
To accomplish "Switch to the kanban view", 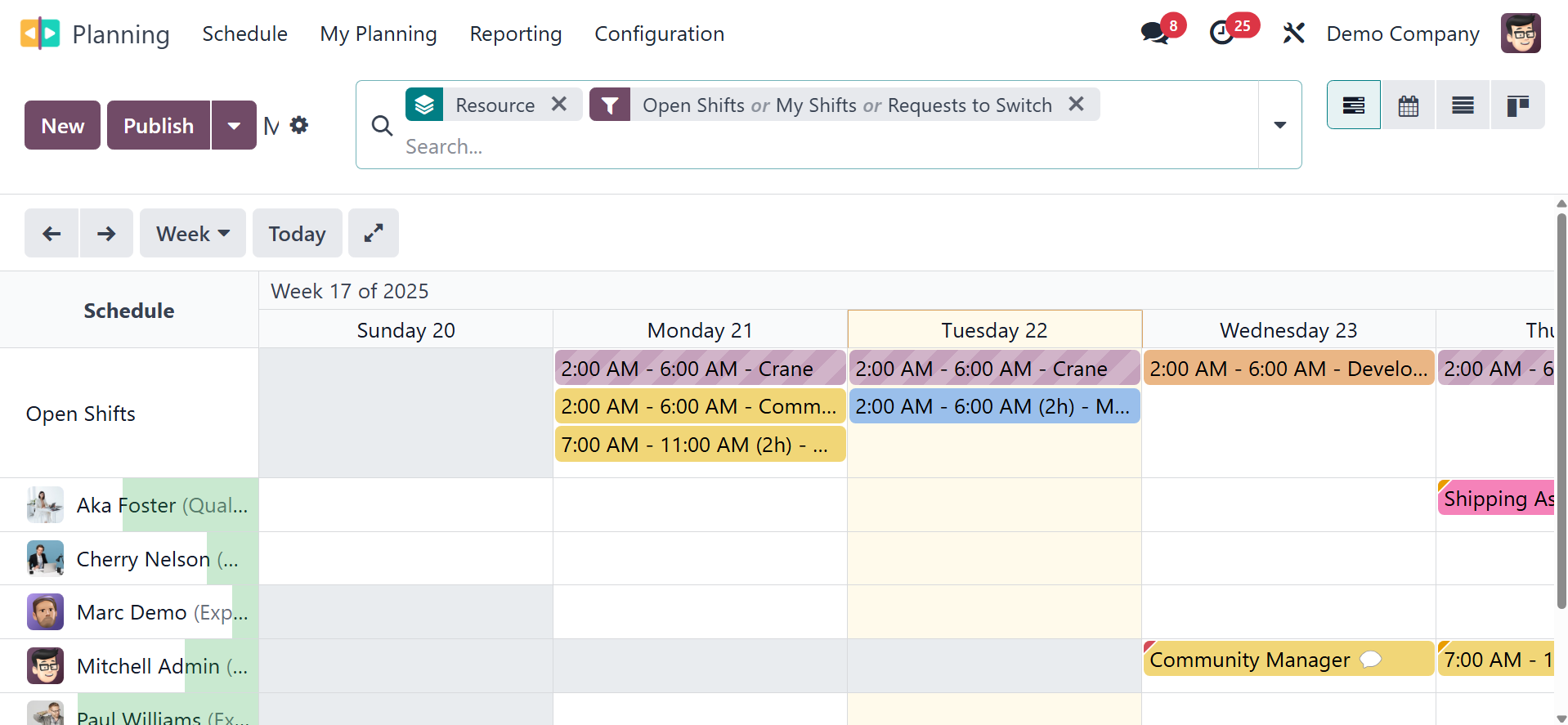I will click(1517, 105).
